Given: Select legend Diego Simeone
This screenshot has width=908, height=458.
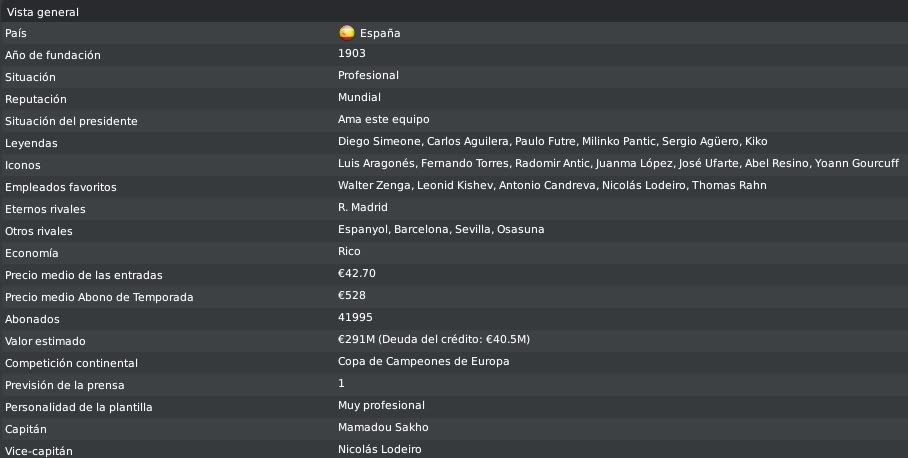Looking at the screenshot, I should (379, 141).
